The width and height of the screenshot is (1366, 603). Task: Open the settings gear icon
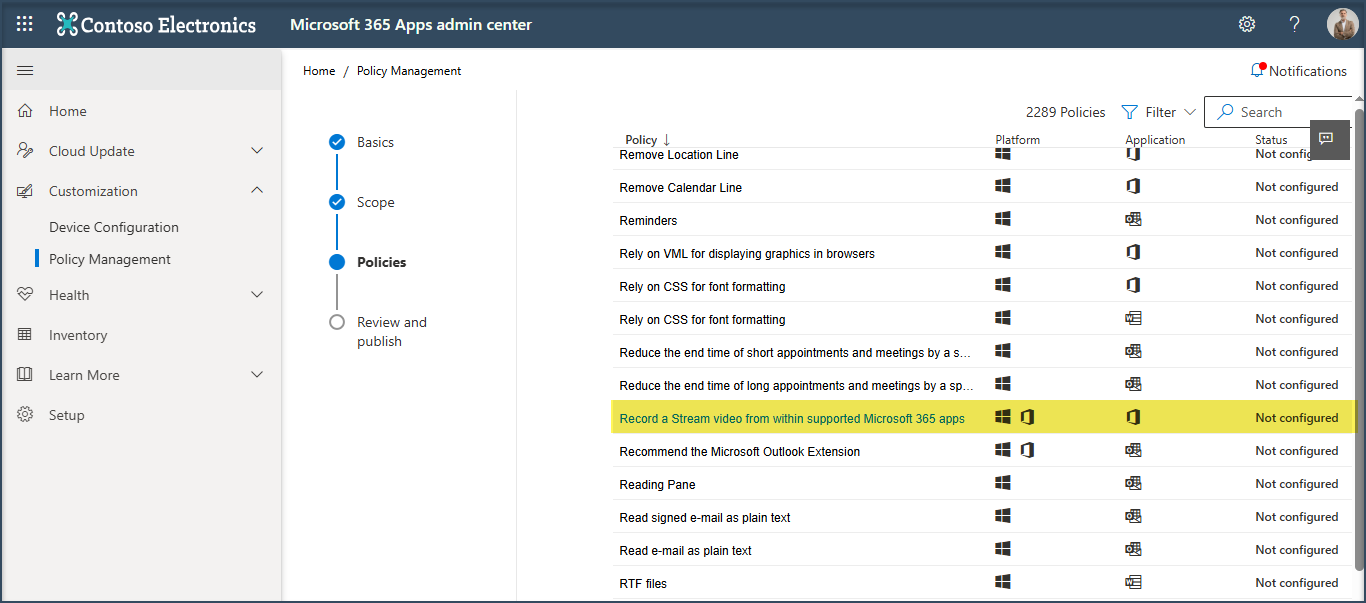(1247, 24)
